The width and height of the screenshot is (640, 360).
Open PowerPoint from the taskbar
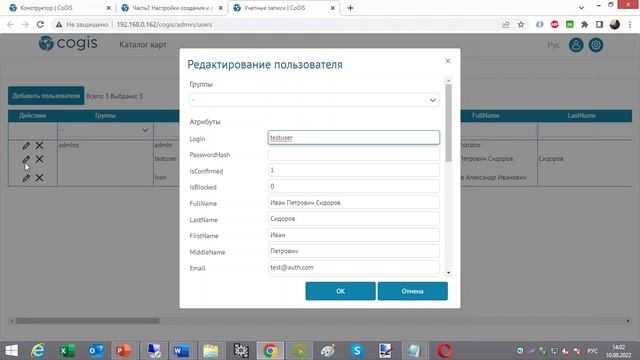pos(124,351)
